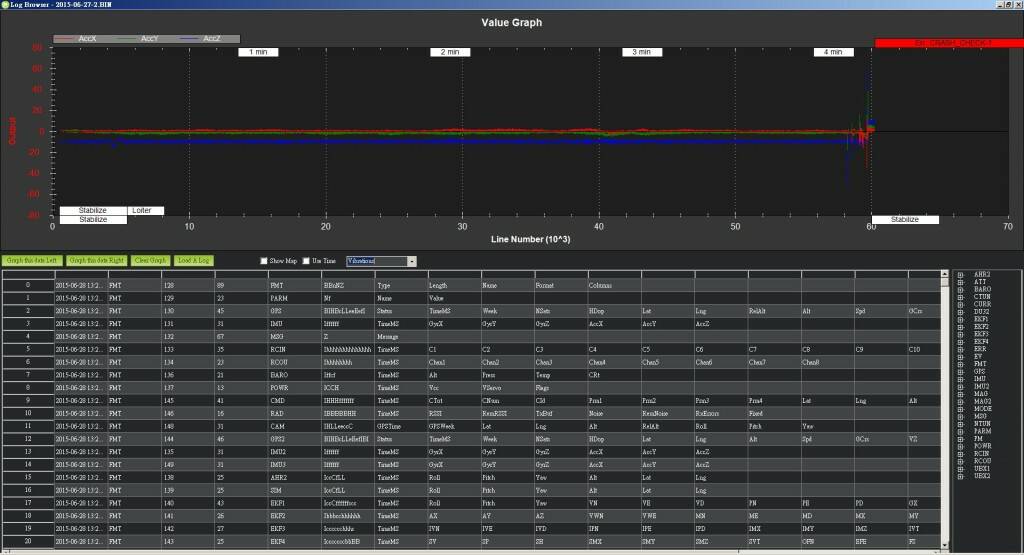Select the UBX1 item in the tree
This screenshot has height=555, width=1024.
pyautogui.click(x=982, y=469)
